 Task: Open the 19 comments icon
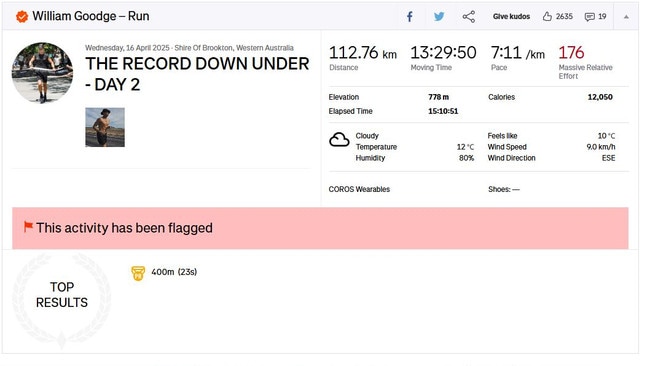point(596,17)
